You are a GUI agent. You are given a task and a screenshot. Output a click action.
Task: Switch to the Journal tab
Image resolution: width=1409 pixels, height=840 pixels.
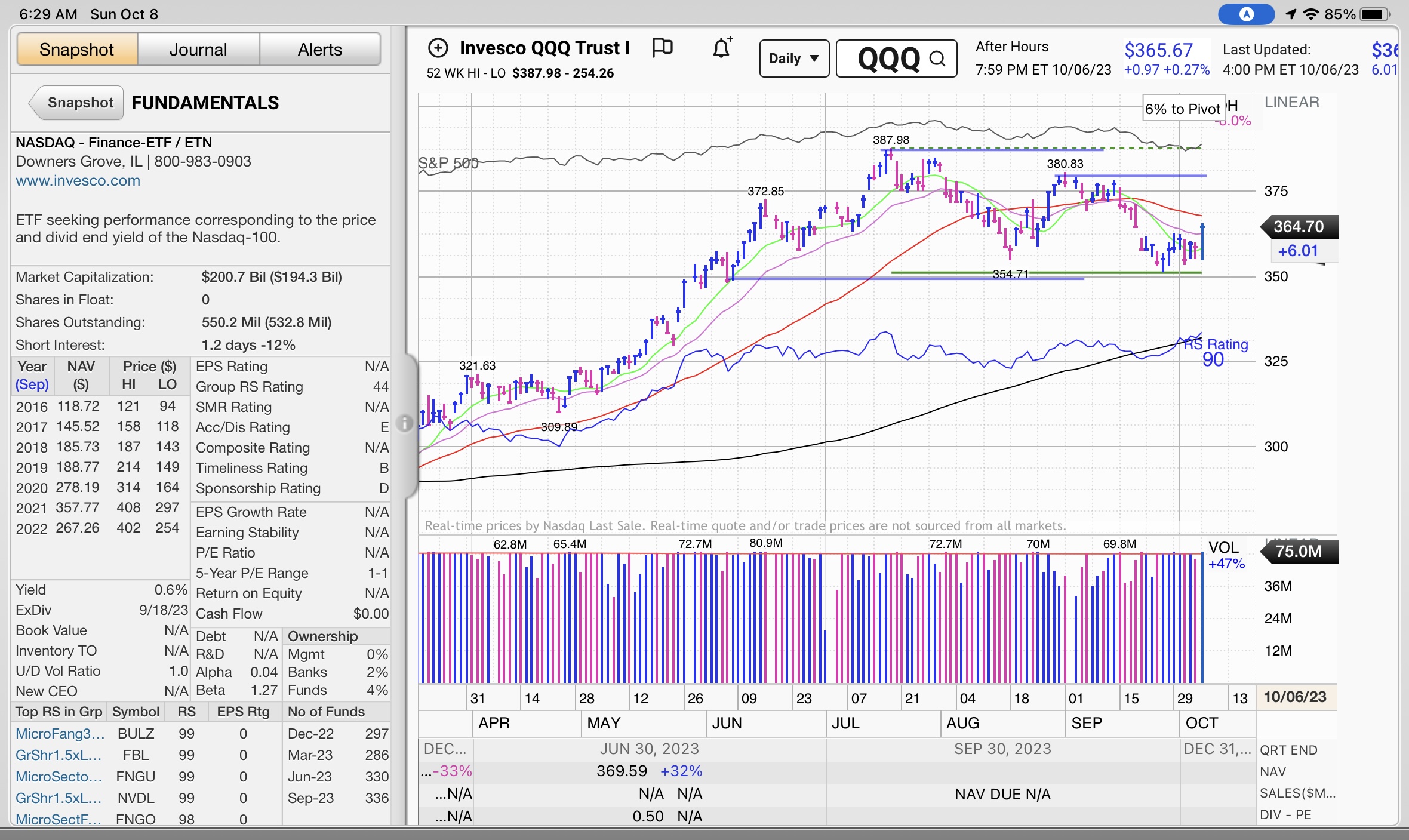198,50
